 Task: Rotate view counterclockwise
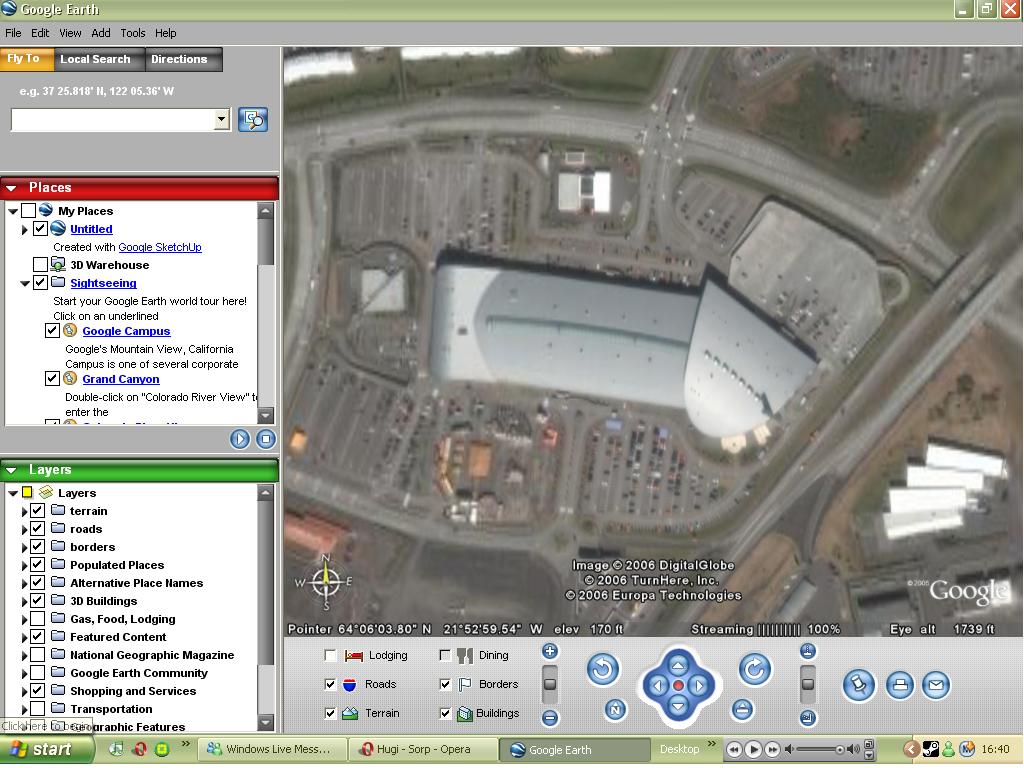click(602, 669)
